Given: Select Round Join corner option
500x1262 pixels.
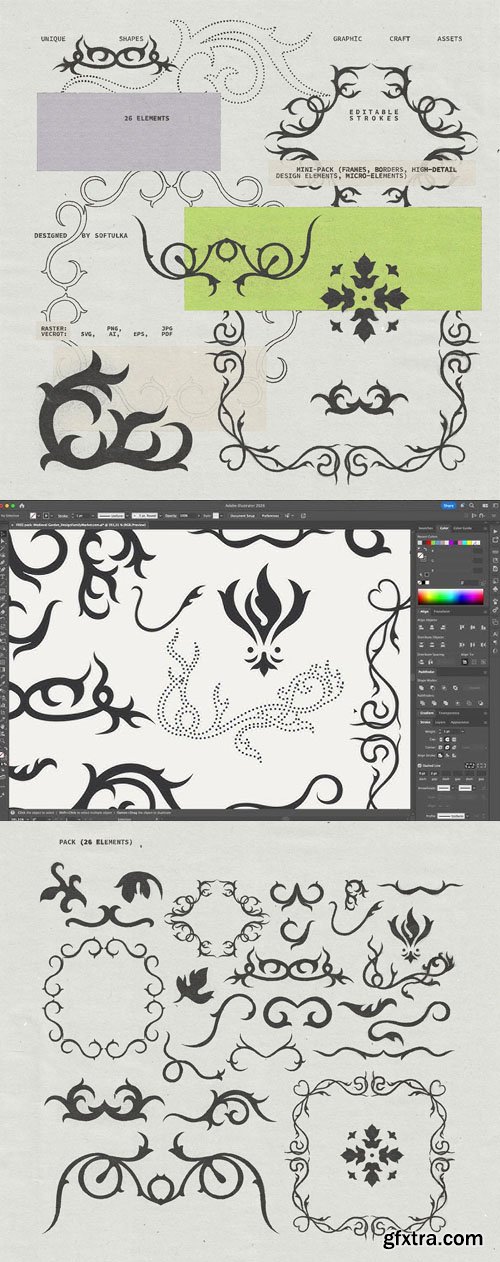Looking at the screenshot, I should point(447,747).
